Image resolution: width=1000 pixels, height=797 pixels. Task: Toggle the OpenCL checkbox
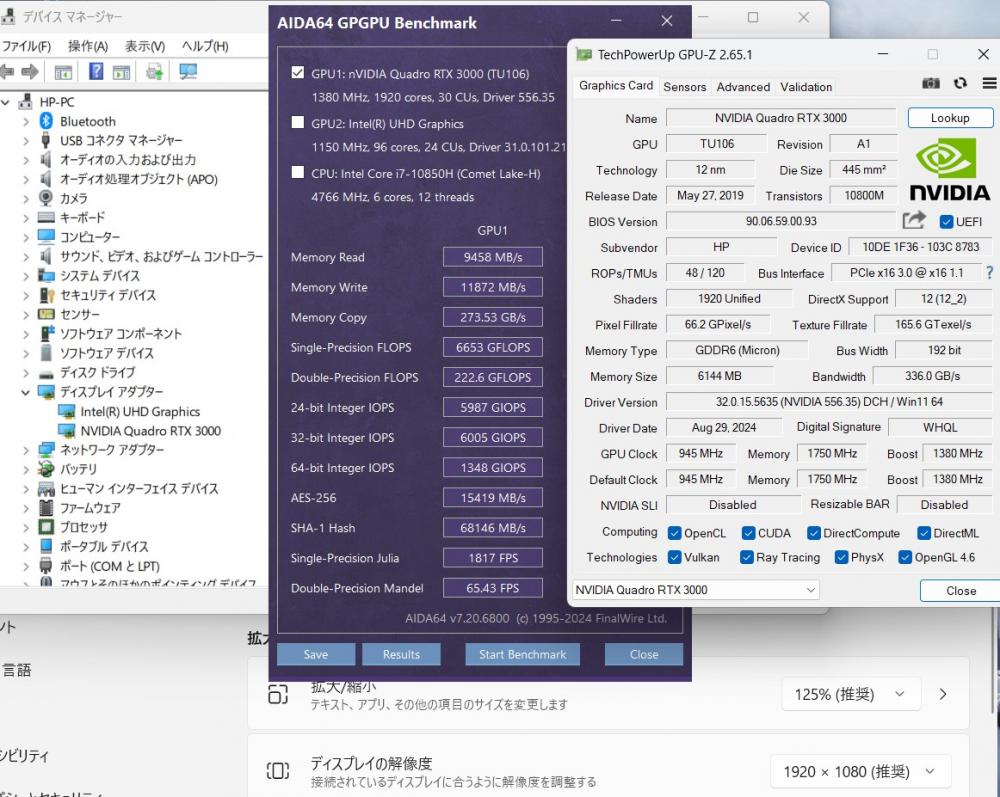pos(674,533)
